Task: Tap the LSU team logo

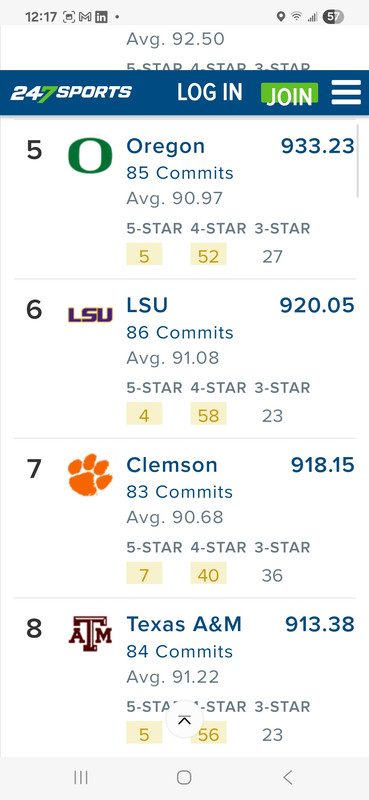Action: click(x=90, y=315)
